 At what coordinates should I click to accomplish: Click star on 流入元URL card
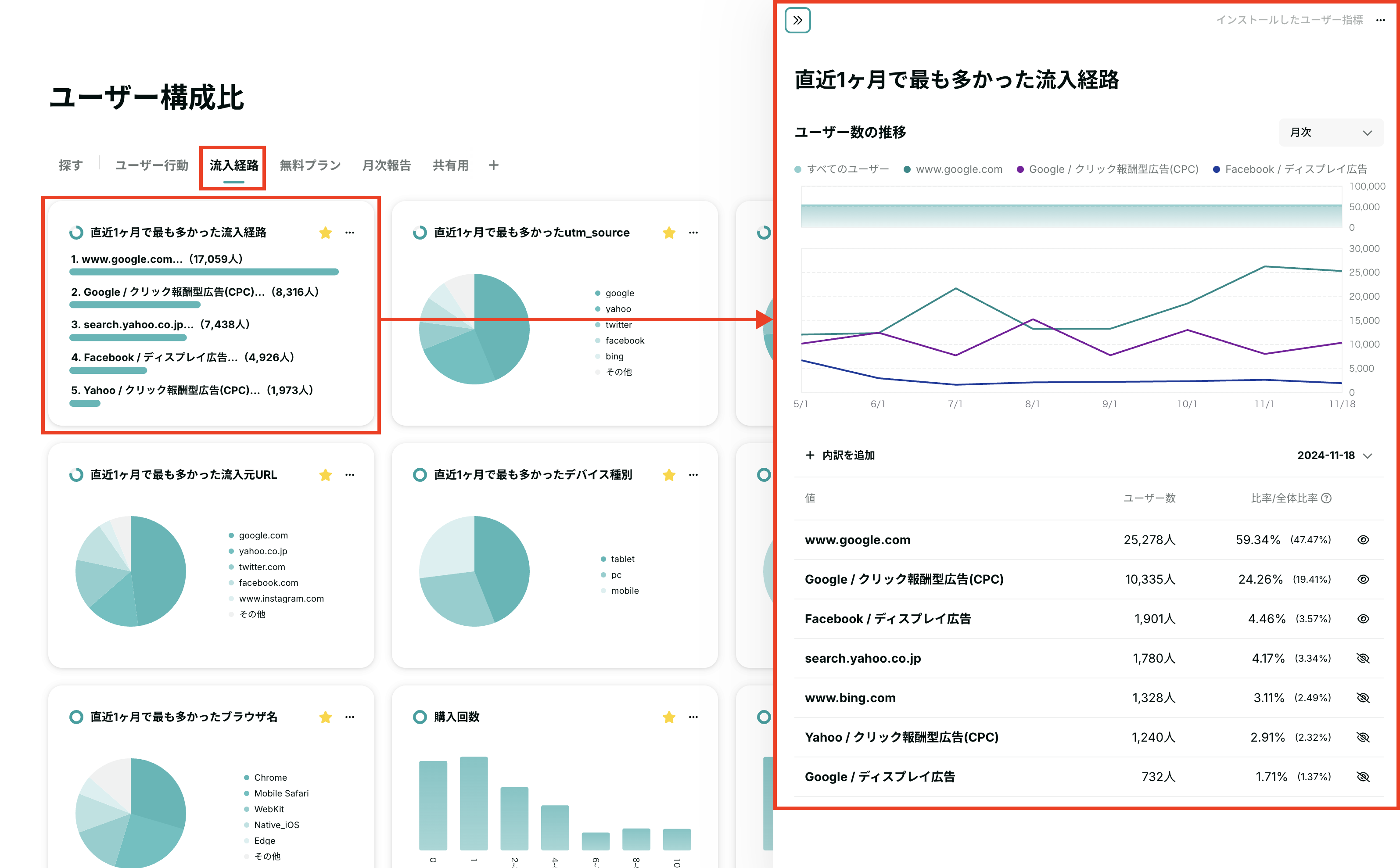326,475
